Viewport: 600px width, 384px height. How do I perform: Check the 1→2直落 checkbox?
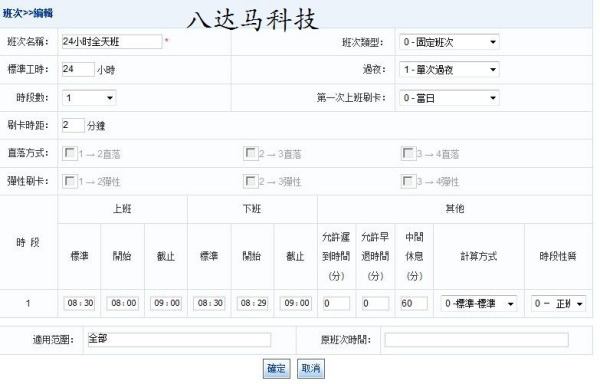pos(70,153)
